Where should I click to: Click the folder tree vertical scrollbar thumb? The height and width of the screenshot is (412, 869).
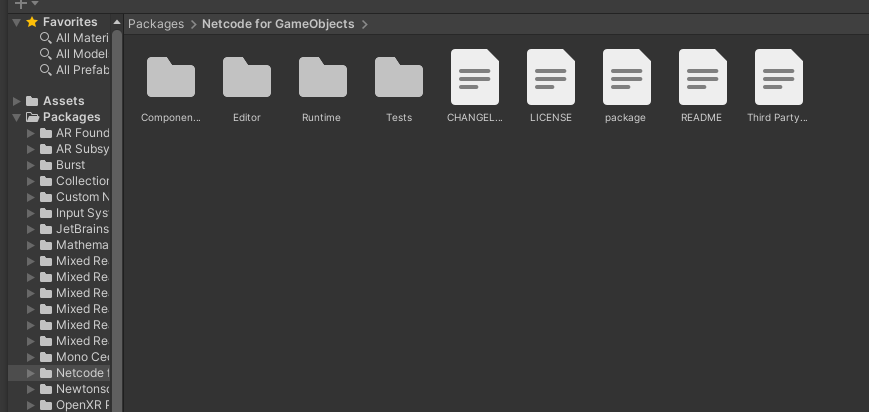[117, 221]
